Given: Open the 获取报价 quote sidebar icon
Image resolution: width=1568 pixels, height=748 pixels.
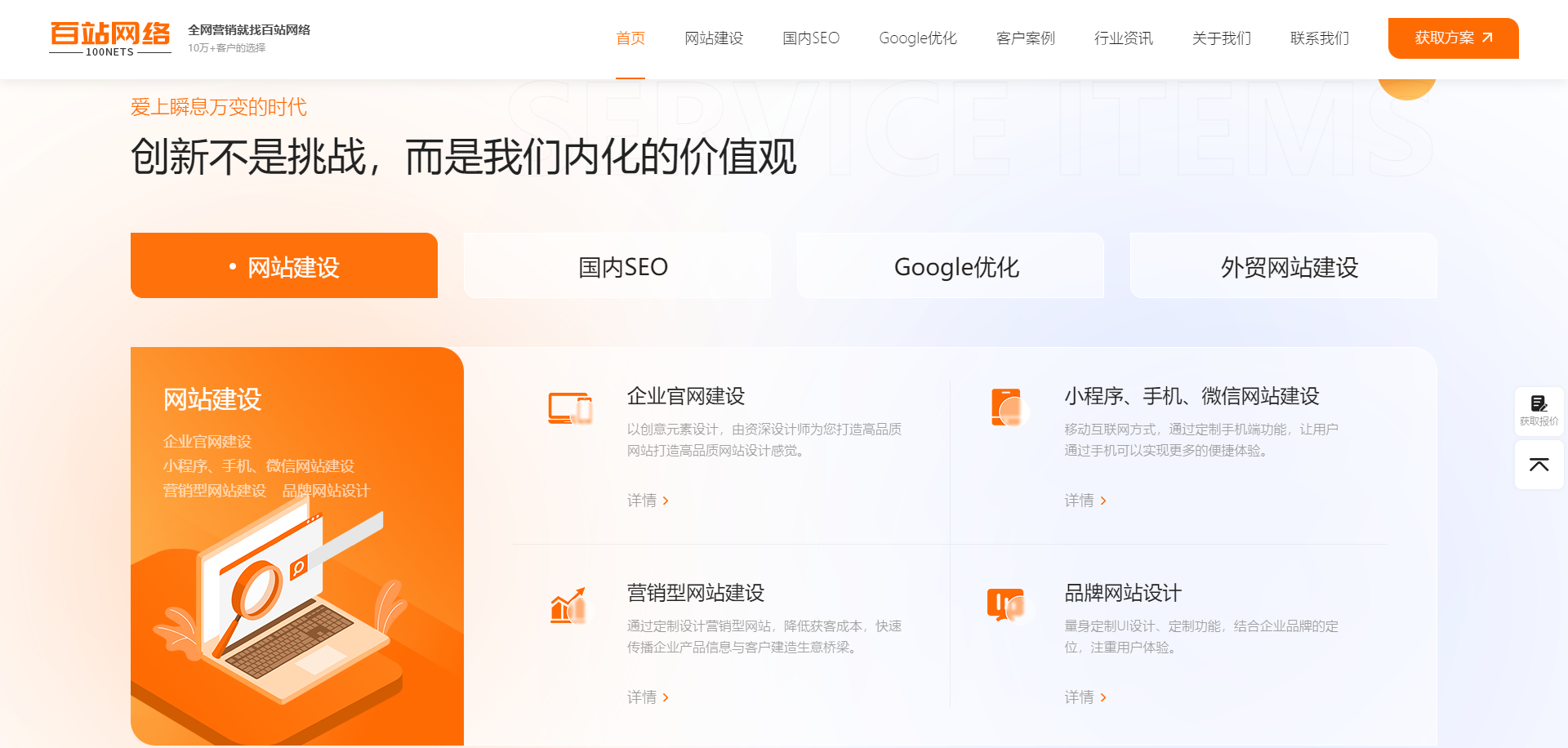Looking at the screenshot, I should pos(1539,410).
